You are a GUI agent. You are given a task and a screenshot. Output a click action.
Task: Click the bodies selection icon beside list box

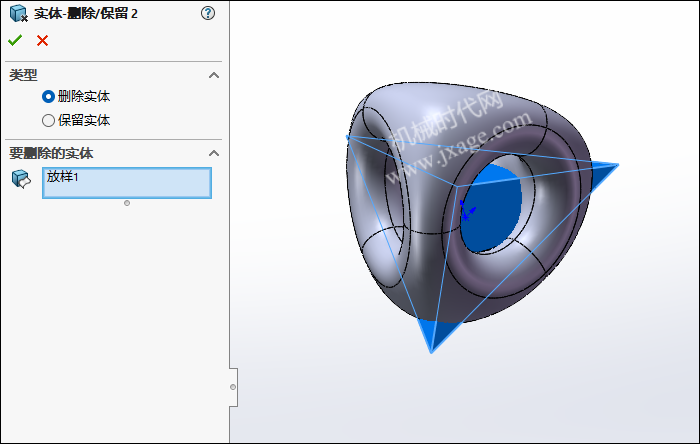(x=21, y=179)
